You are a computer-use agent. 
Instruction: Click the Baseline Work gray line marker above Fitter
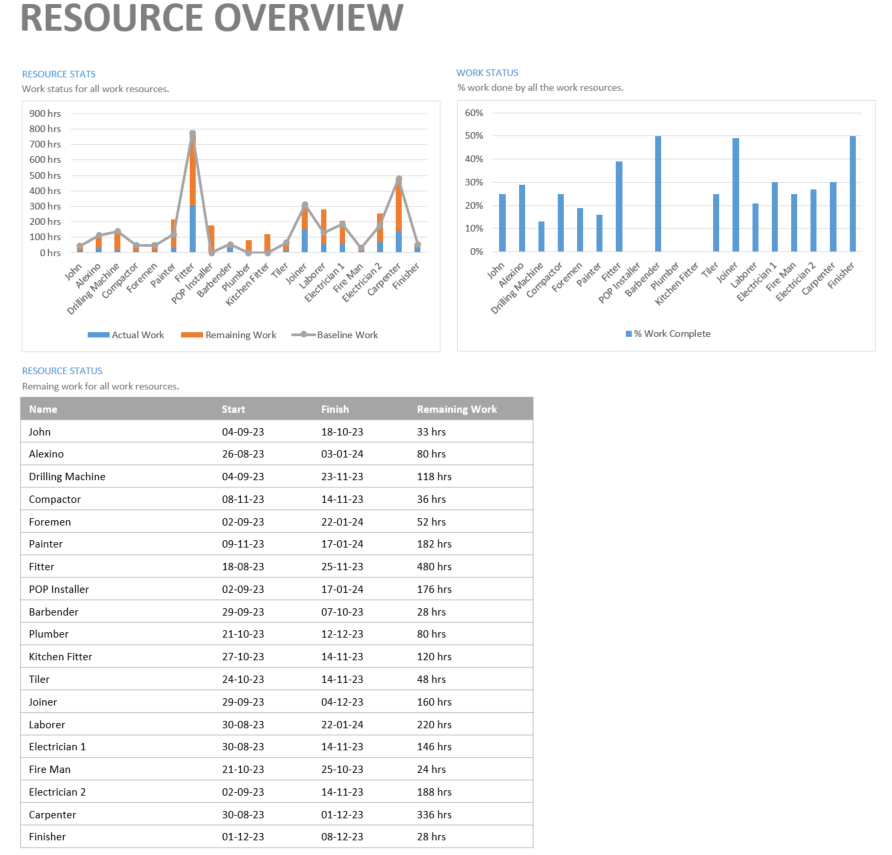[x=192, y=133]
